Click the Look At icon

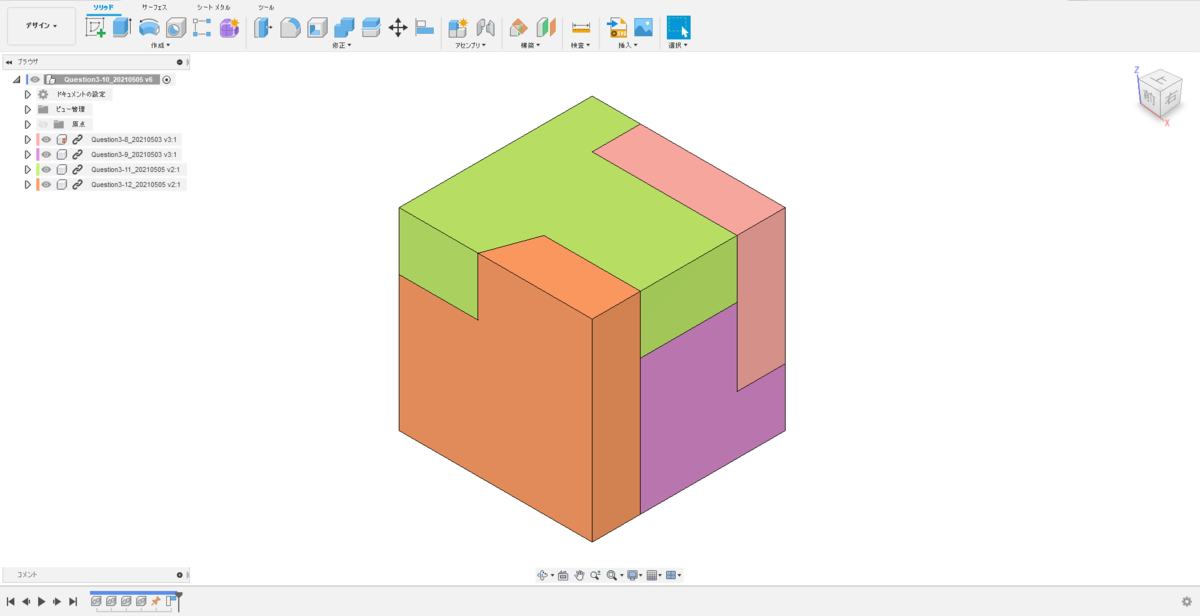[x=563, y=575]
